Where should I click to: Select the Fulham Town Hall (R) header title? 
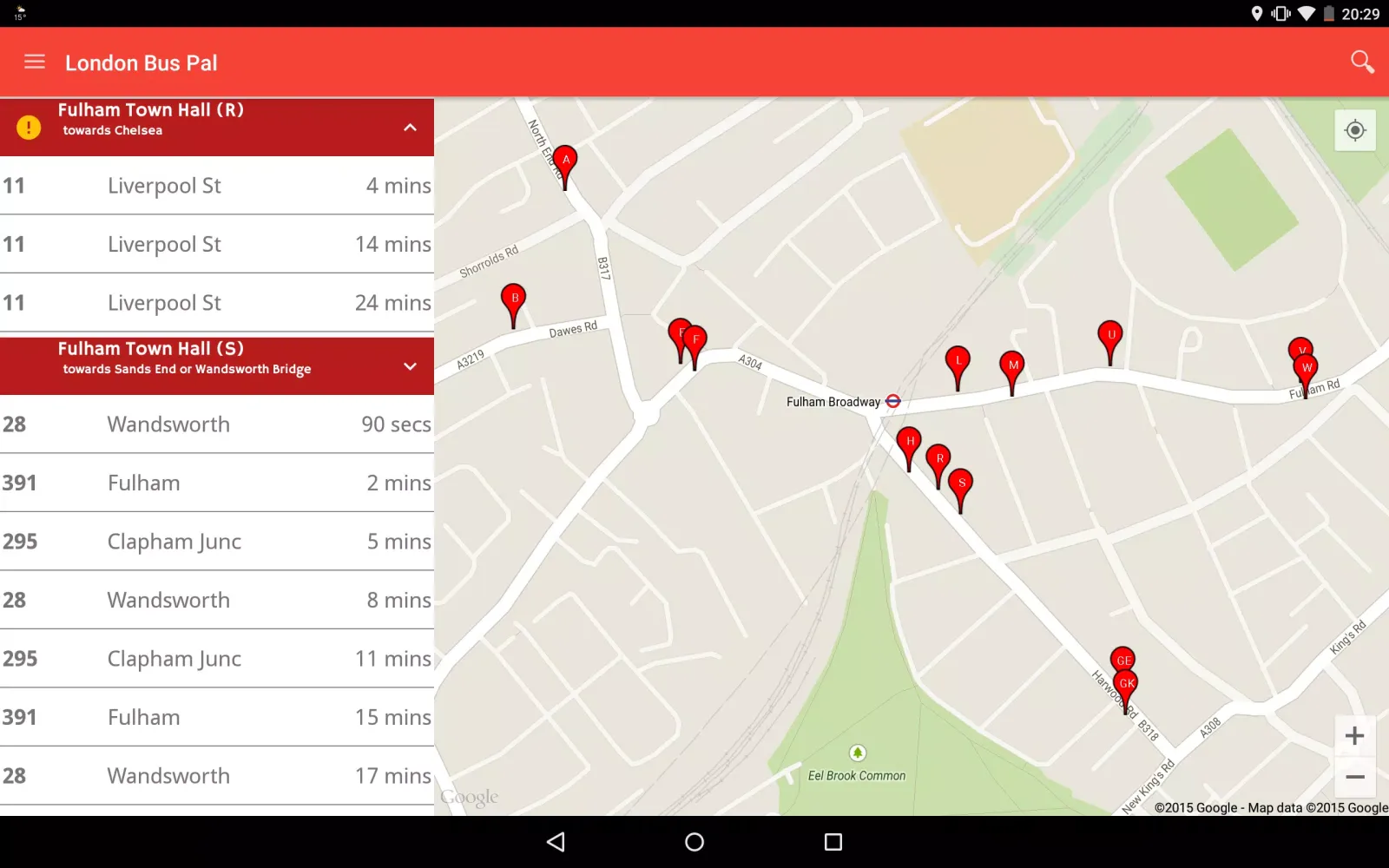point(151,110)
